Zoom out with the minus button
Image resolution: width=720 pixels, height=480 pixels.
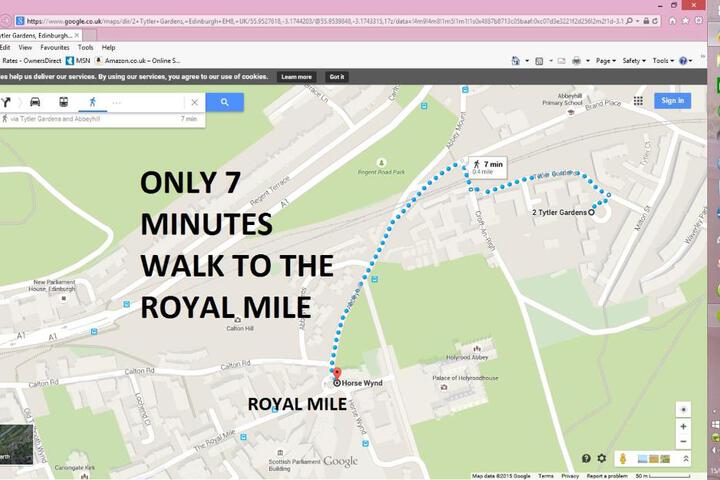click(683, 441)
